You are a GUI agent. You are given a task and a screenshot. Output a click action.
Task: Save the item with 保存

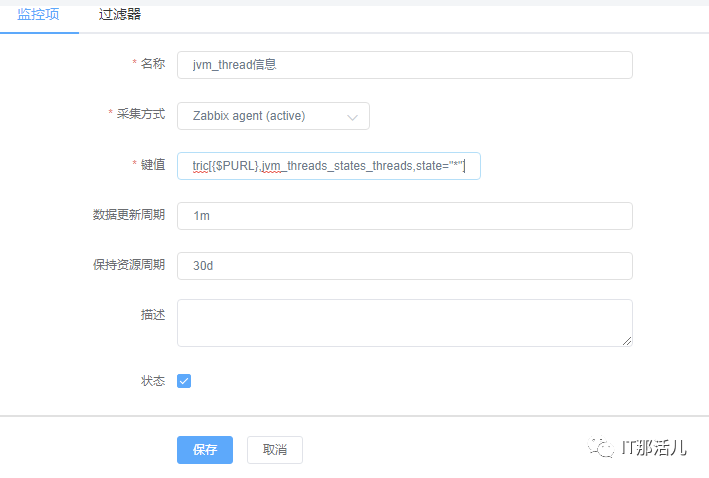coord(205,450)
